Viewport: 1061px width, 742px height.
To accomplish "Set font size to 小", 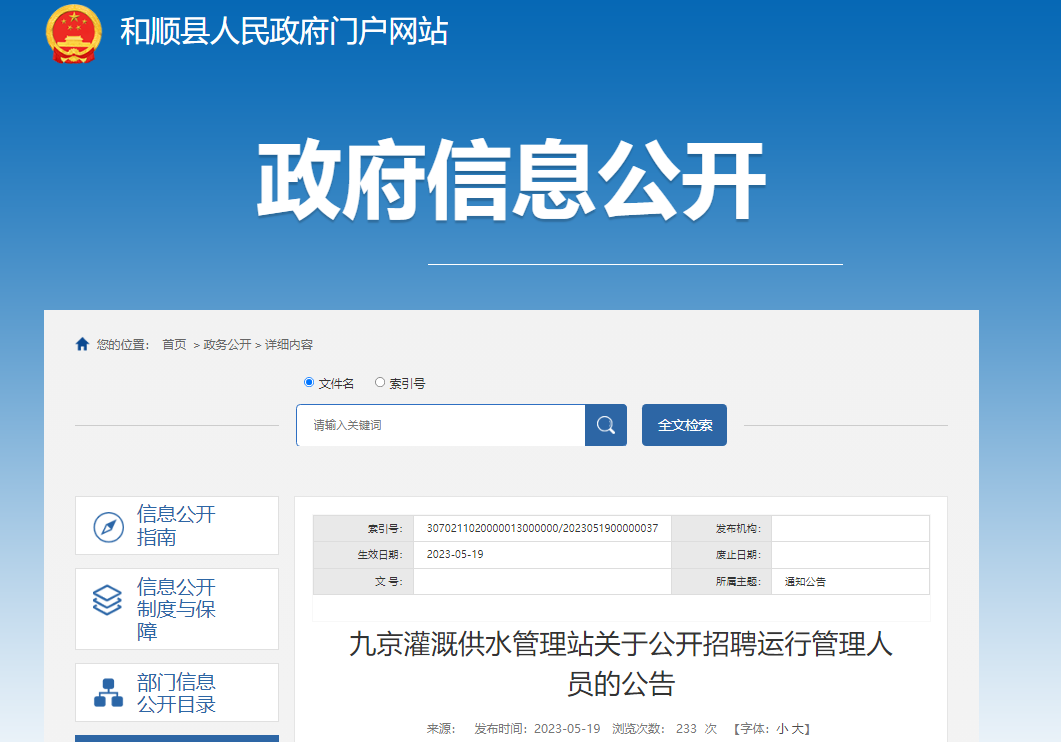I will [782, 729].
